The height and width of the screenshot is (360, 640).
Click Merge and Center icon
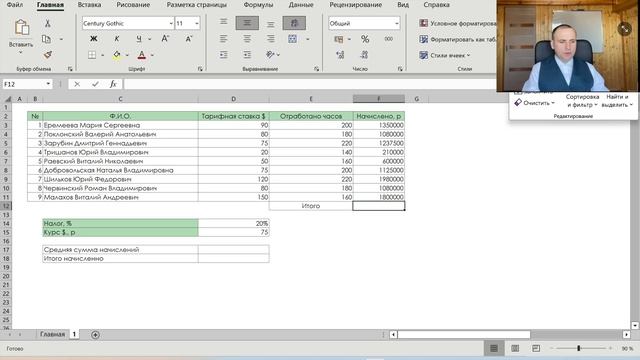pyautogui.click(x=293, y=39)
